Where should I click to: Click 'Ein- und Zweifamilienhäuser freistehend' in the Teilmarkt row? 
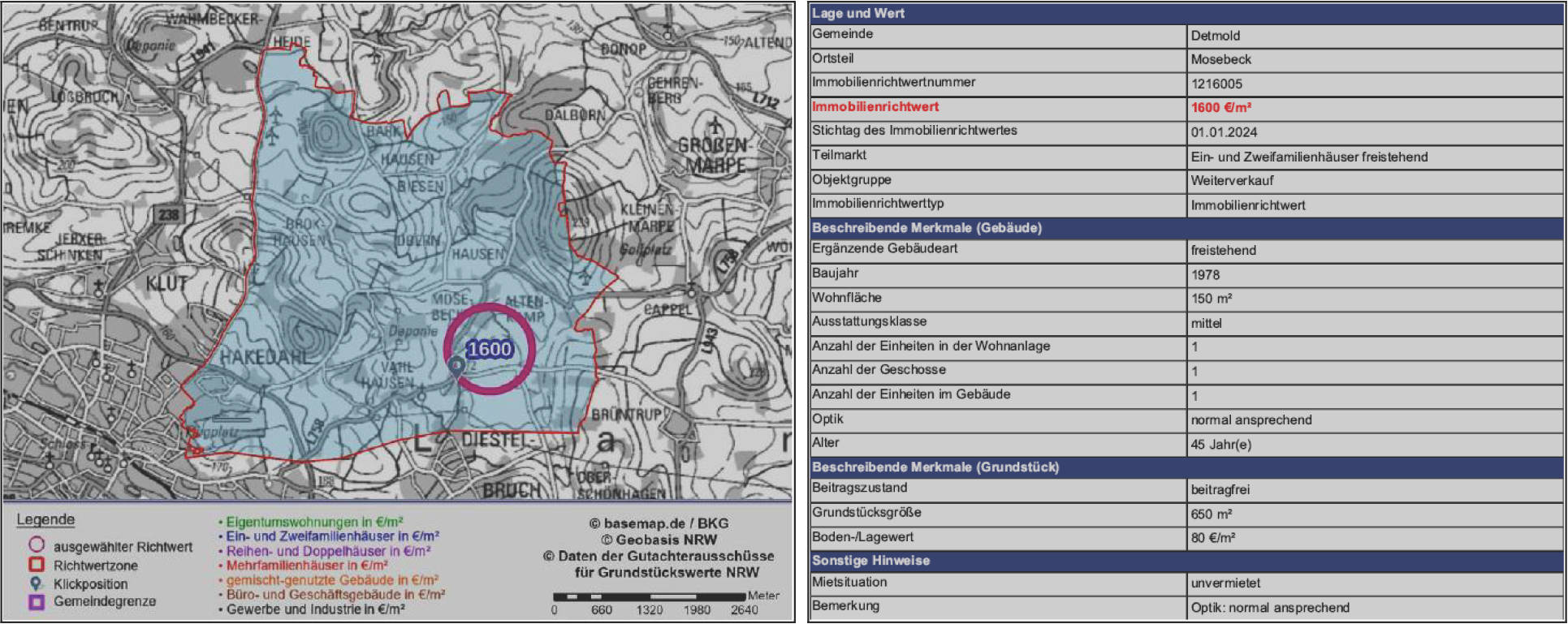[x=1309, y=157]
